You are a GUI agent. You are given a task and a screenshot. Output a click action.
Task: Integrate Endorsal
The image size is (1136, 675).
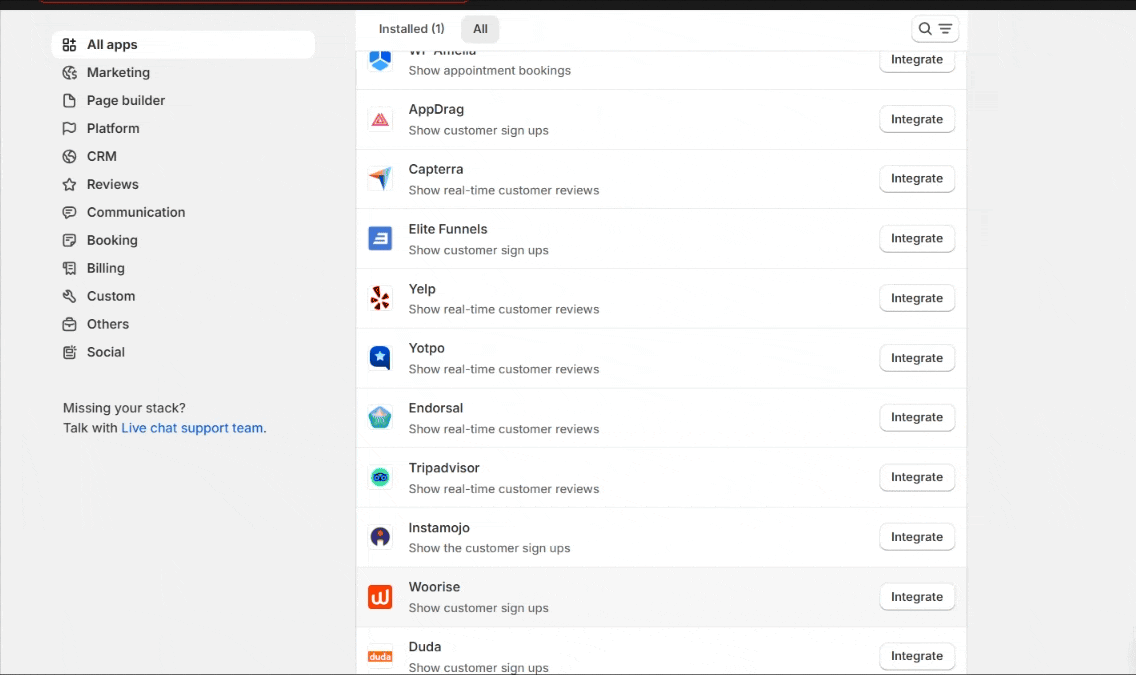(x=917, y=417)
